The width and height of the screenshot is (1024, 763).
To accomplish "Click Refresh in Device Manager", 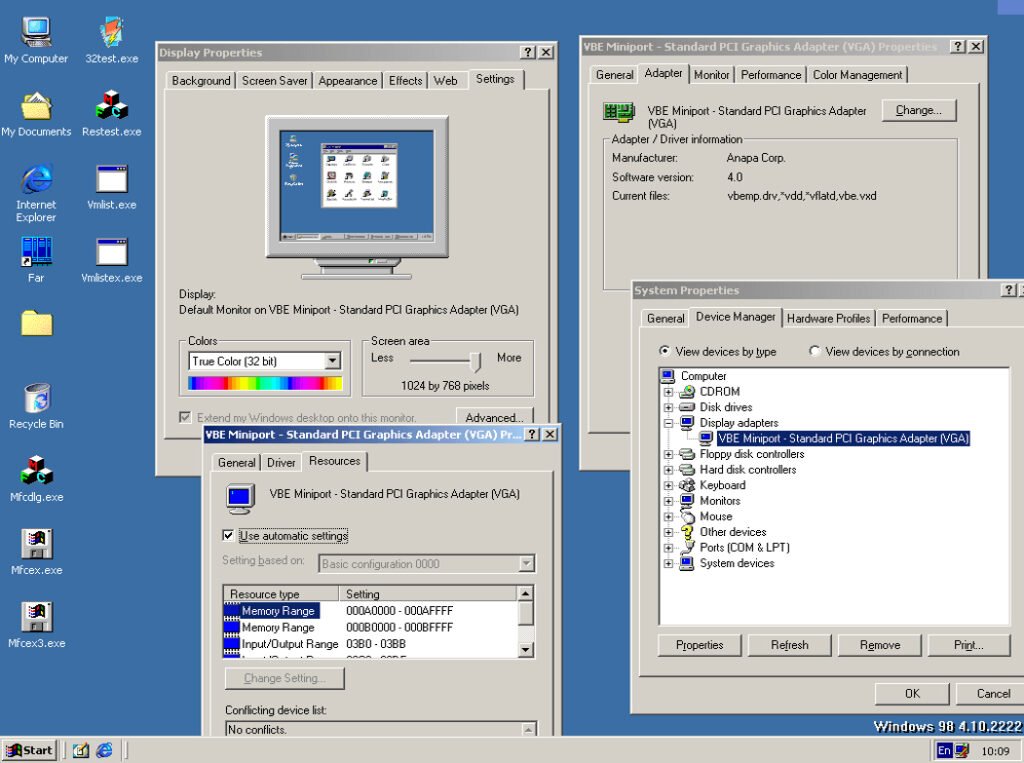I will tap(789, 645).
